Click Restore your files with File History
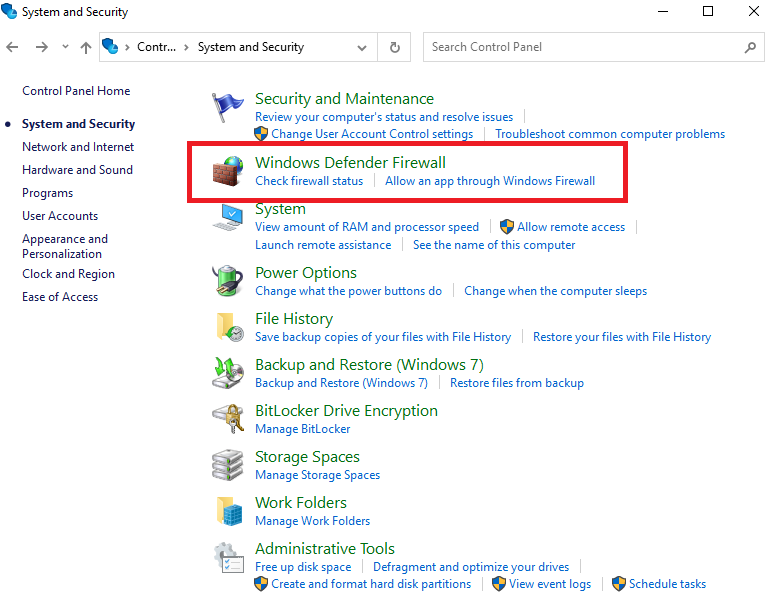The width and height of the screenshot is (765, 615). point(622,337)
